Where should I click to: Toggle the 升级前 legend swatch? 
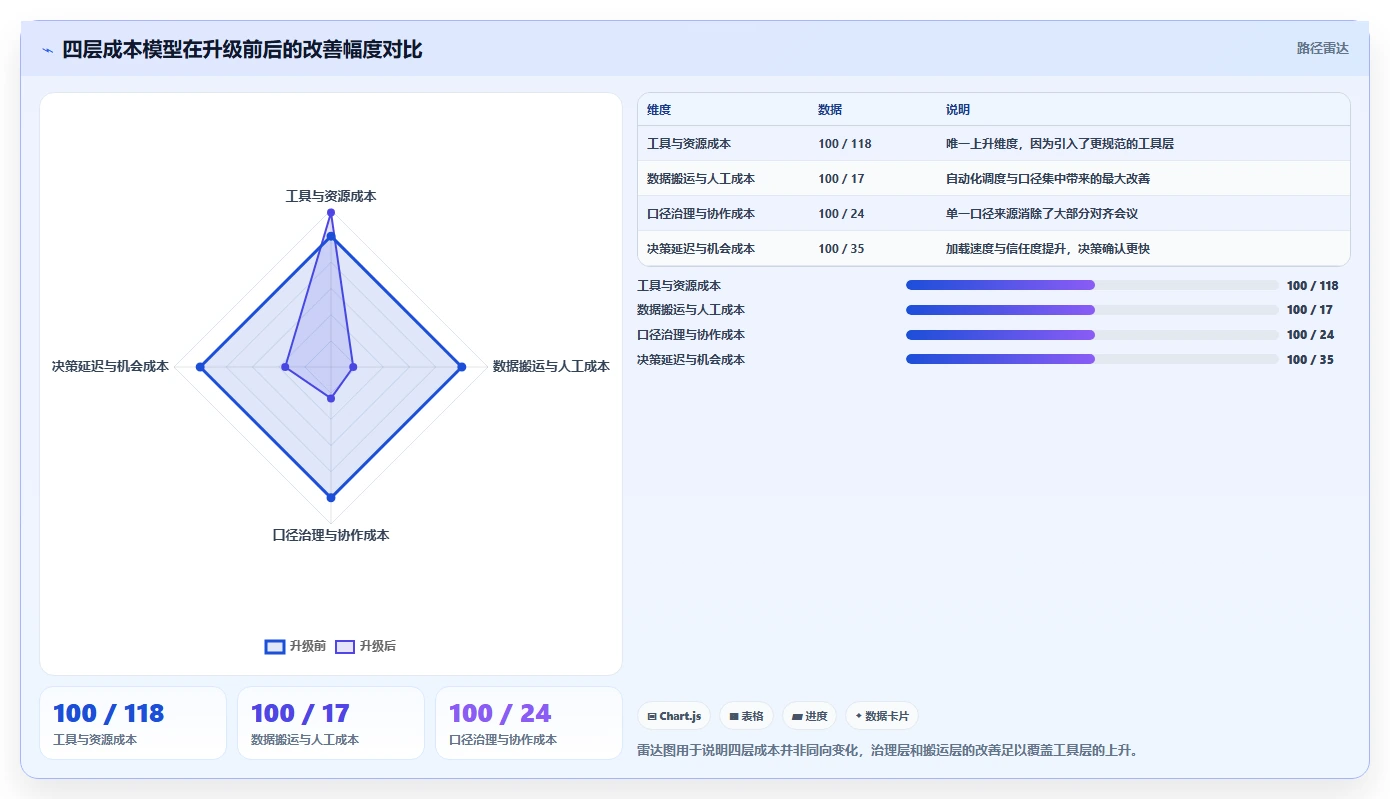click(x=275, y=646)
